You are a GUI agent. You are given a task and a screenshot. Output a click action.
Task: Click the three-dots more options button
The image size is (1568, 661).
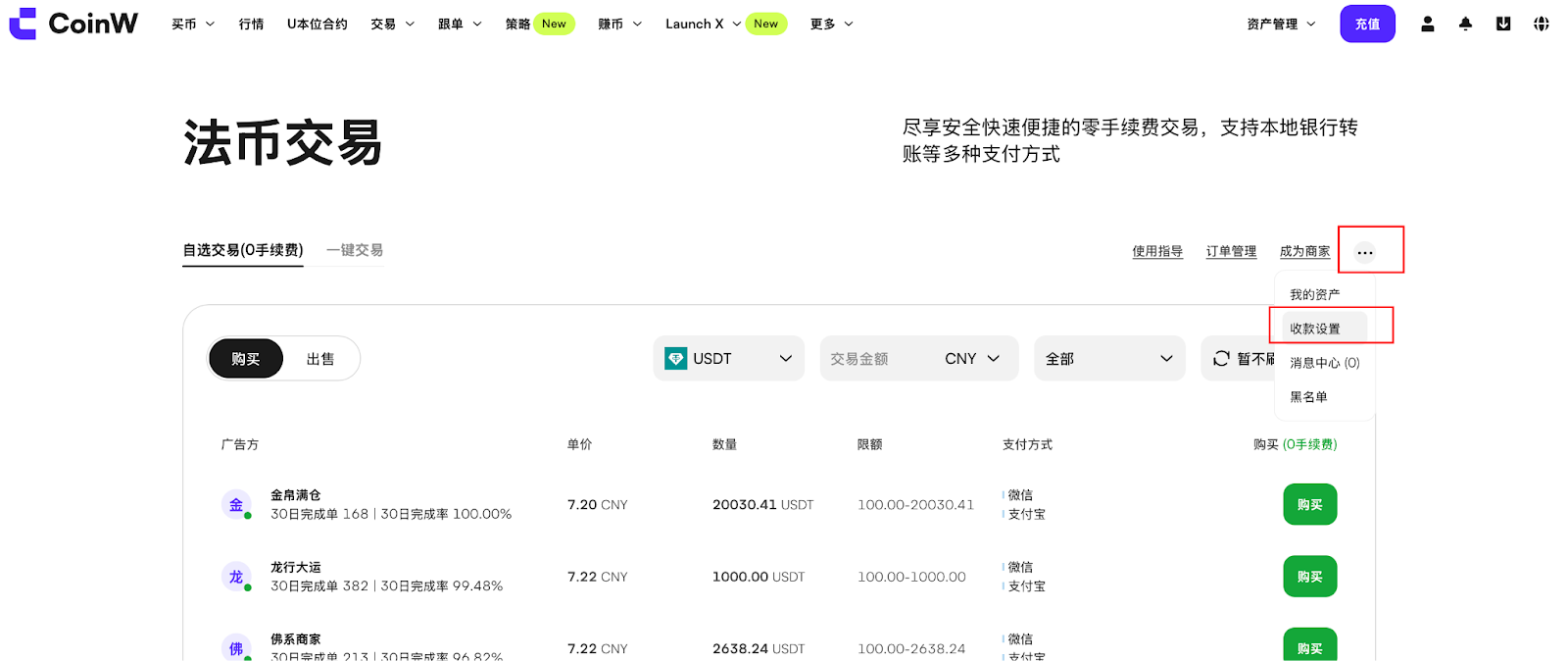click(x=1365, y=252)
